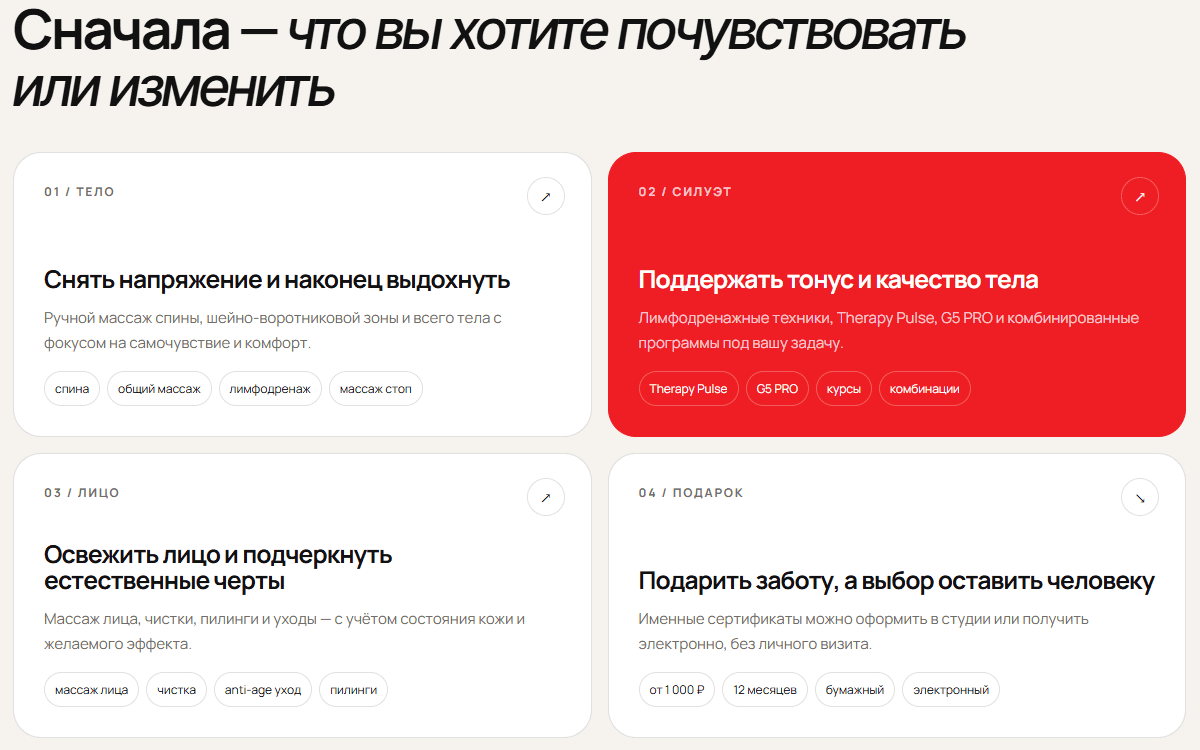Choose the "курсы" tag

[844, 389]
